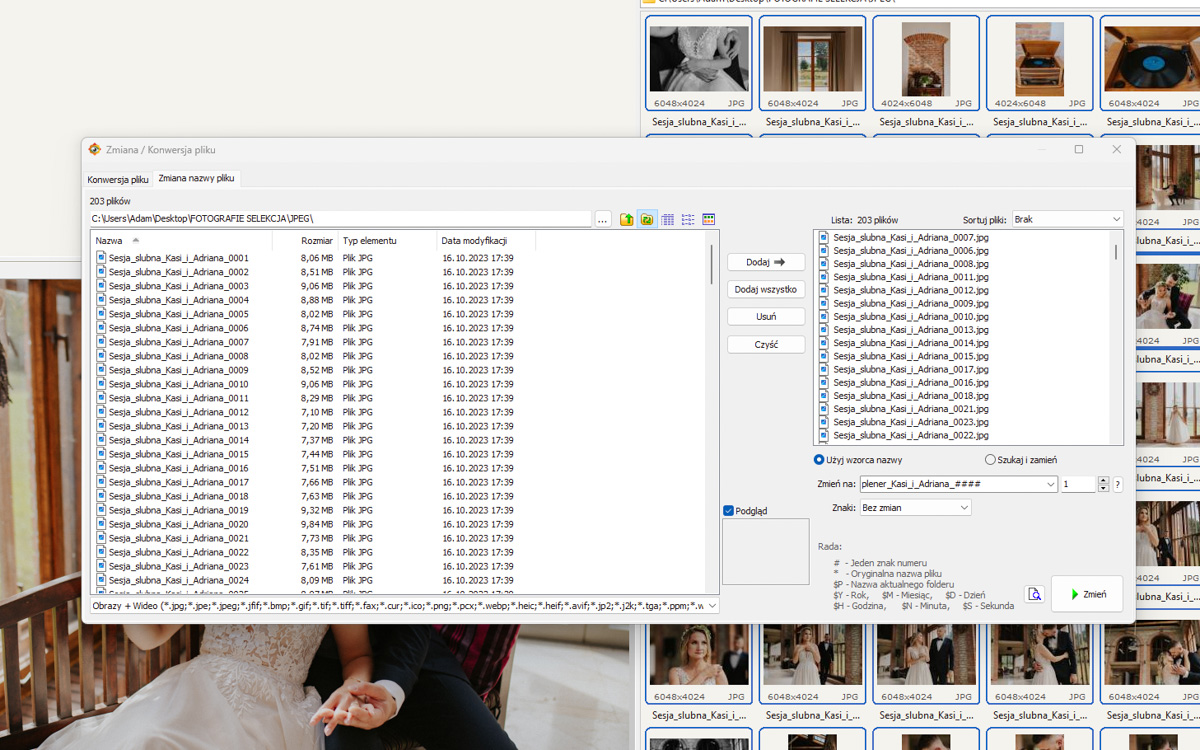
Task: Click the Czyść button
Action: click(766, 344)
